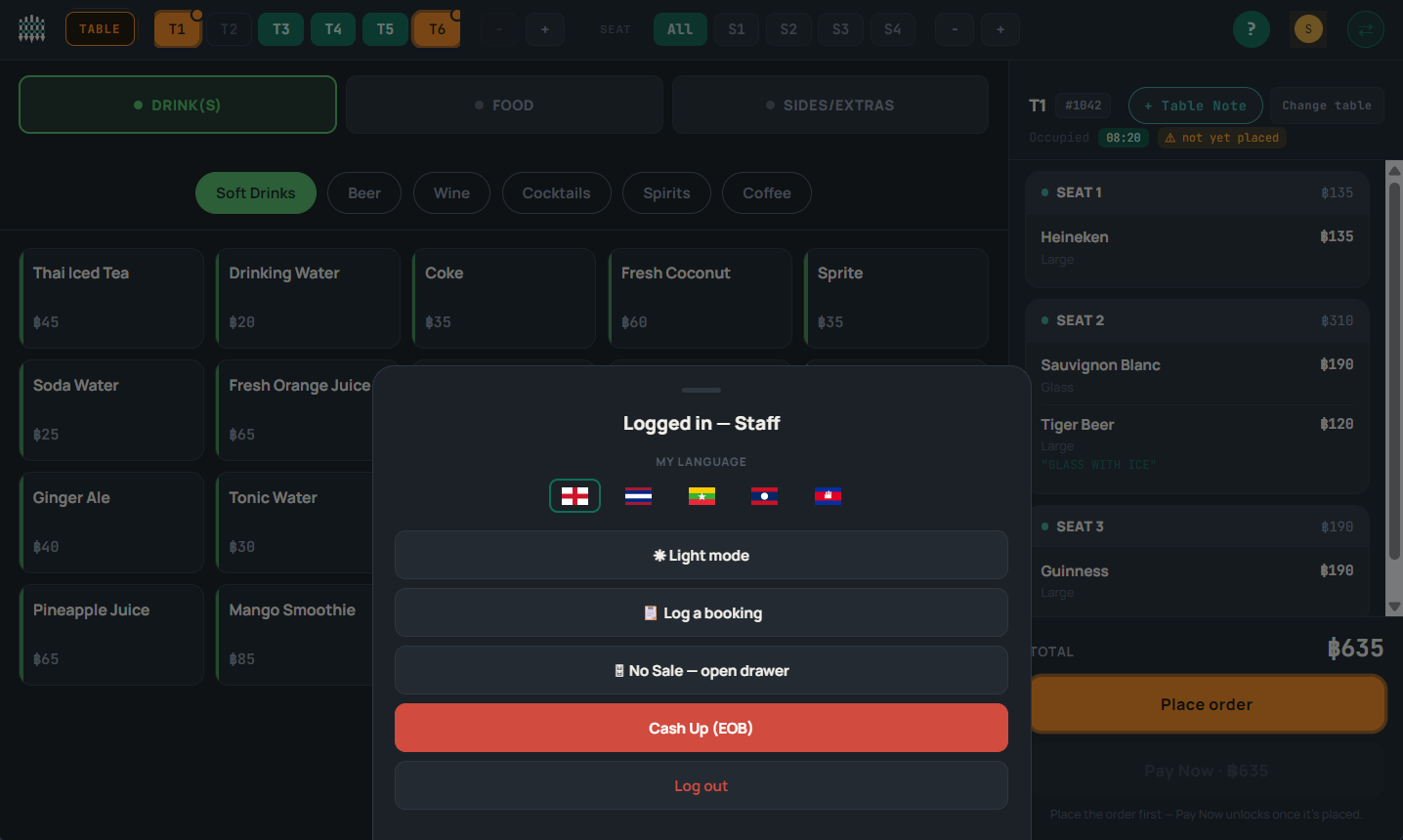Add Pineapple Juice to order

click(x=111, y=635)
